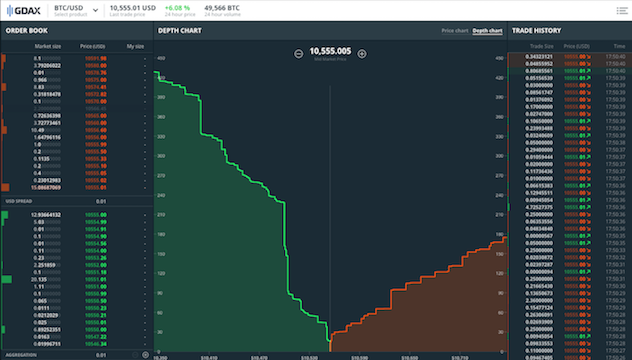Click bid market size 12.93664132
This screenshot has width=632, height=360.
[x=46, y=215]
